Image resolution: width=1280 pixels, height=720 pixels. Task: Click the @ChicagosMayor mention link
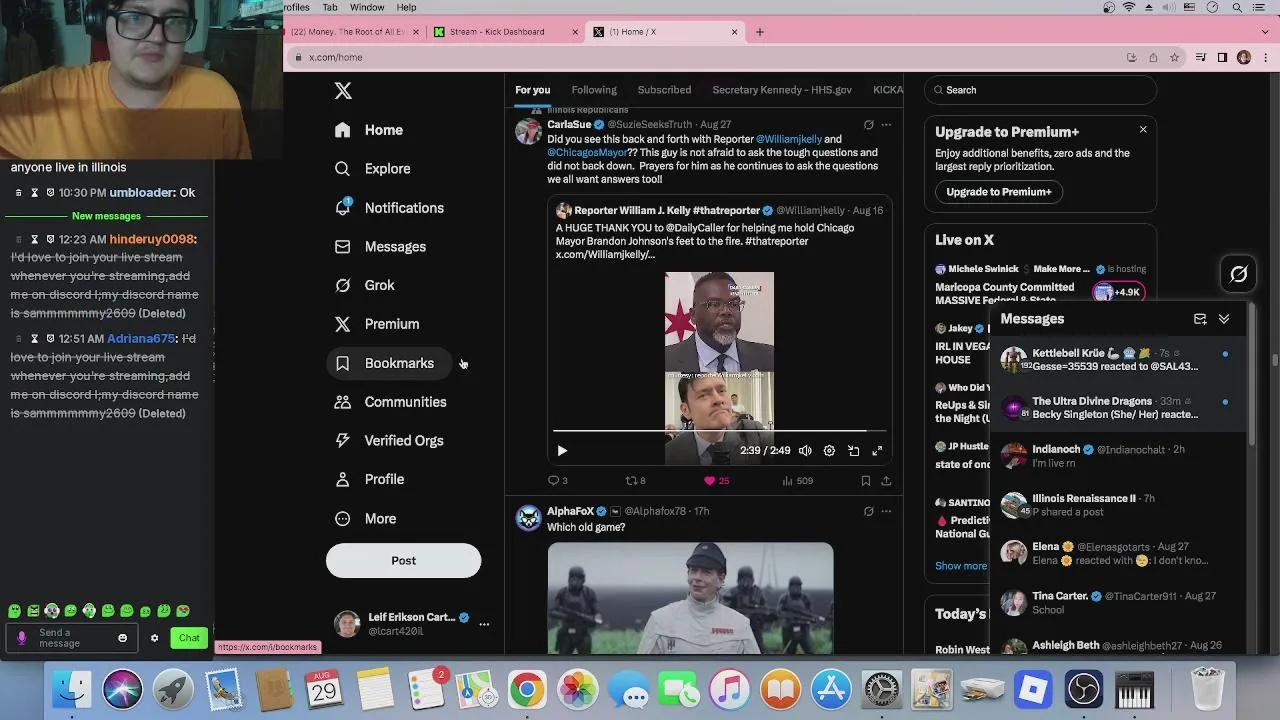tap(587, 153)
